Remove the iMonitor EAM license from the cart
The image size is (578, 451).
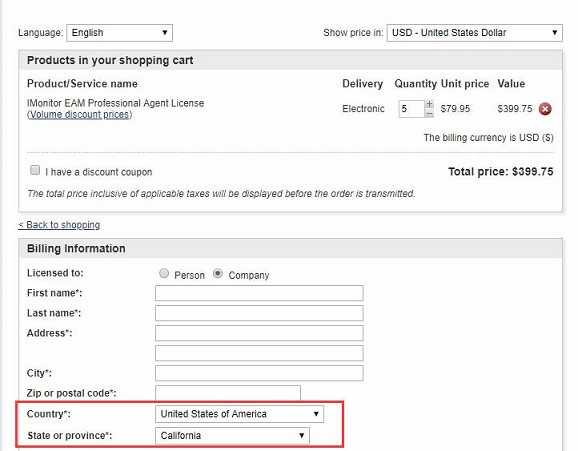[545, 109]
